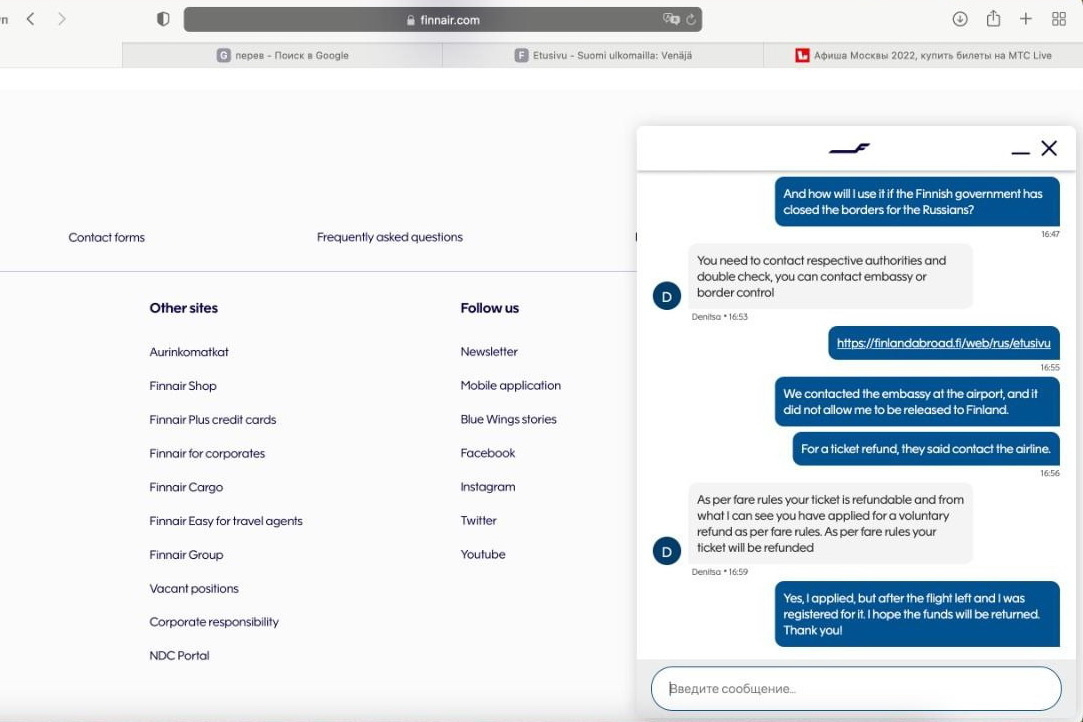Open Finnair Easy for travel agents link
This screenshot has height=722, width=1083.
[226, 521]
